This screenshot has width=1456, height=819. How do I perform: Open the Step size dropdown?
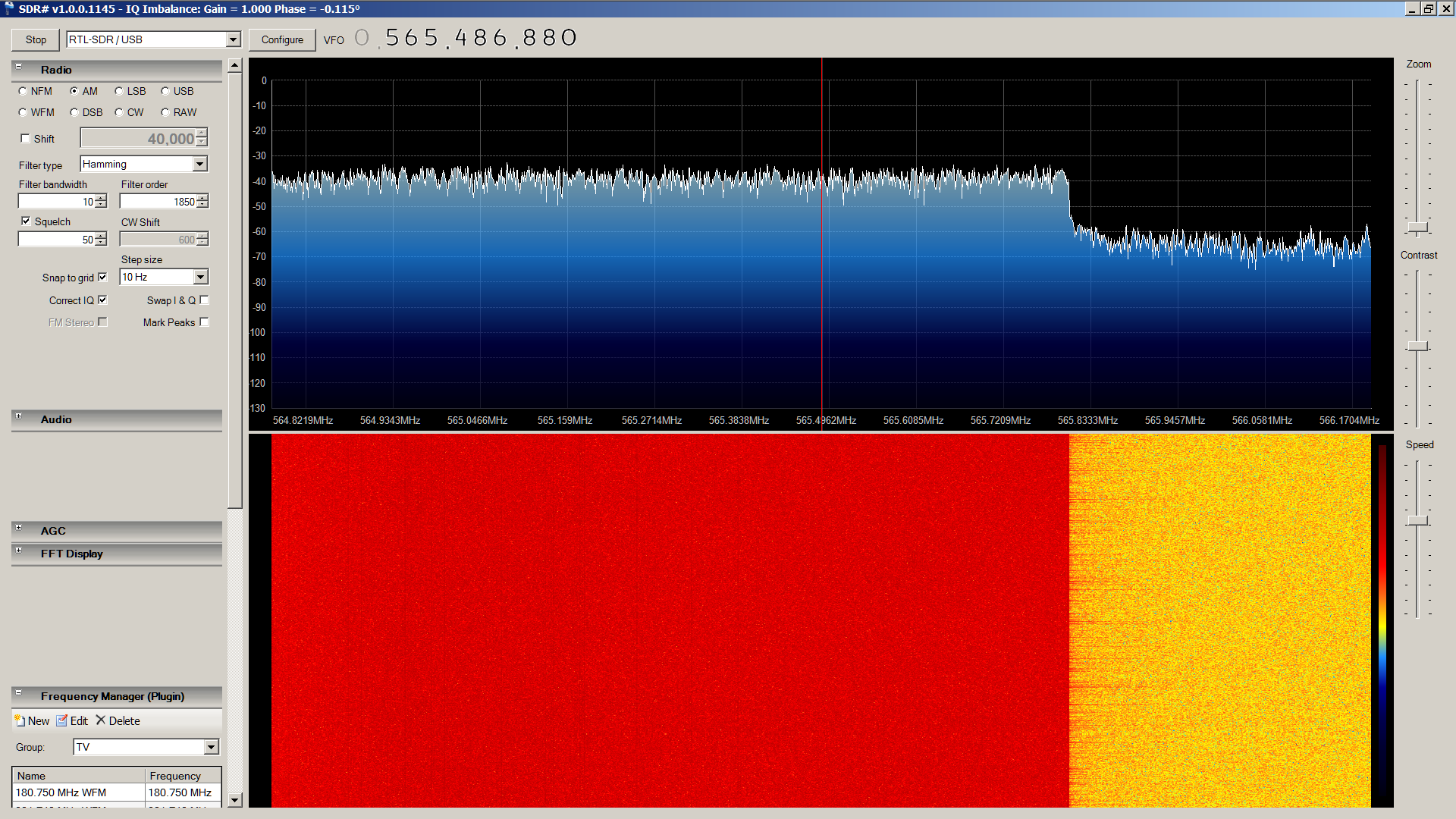(x=200, y=278)
